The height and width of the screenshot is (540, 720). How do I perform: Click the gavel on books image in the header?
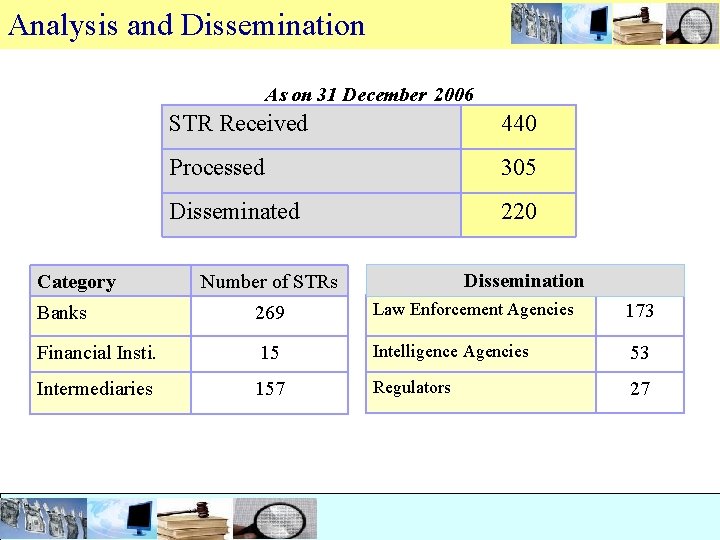click(639, 24)
